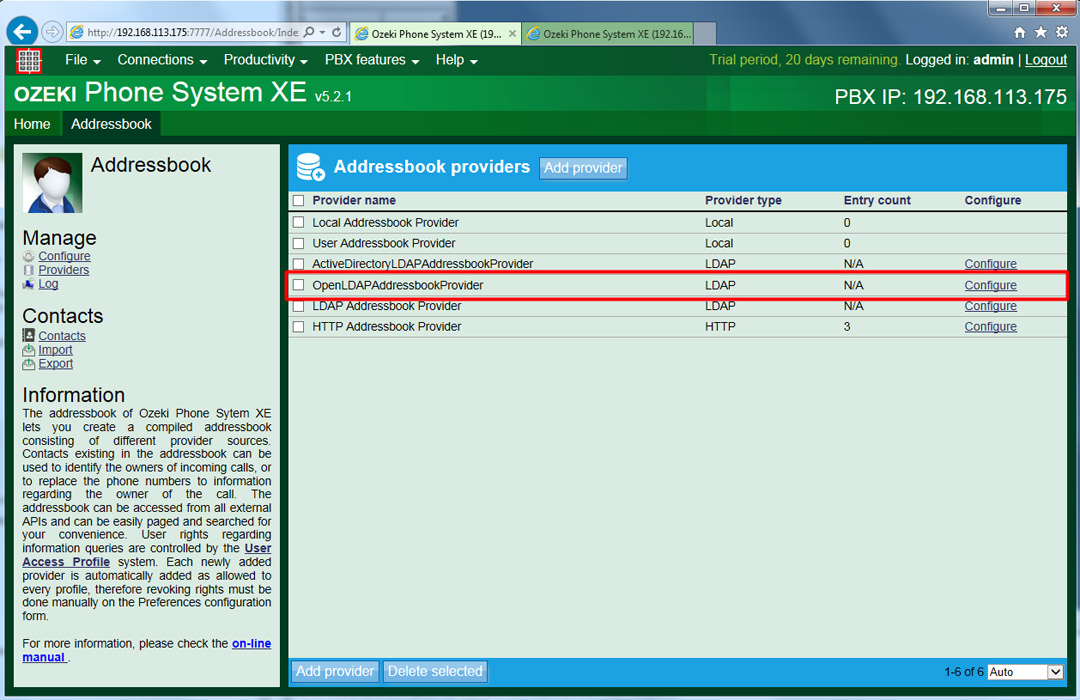Click the HTTP Addressbook Provider name
Viewport: 1080px width, 700px height.
[386, 327]
